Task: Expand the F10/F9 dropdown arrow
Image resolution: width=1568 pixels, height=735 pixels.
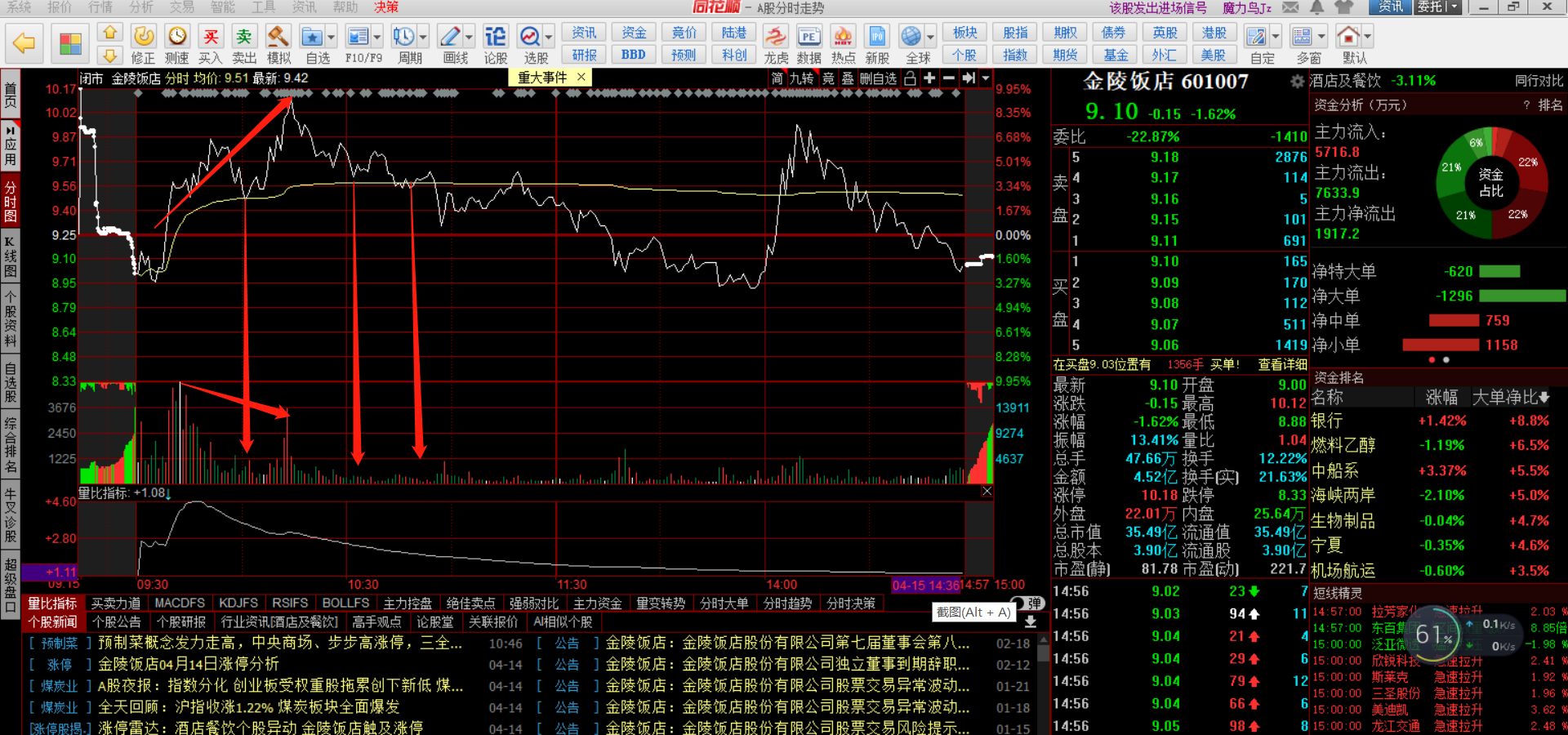Action: pos(376,37)
